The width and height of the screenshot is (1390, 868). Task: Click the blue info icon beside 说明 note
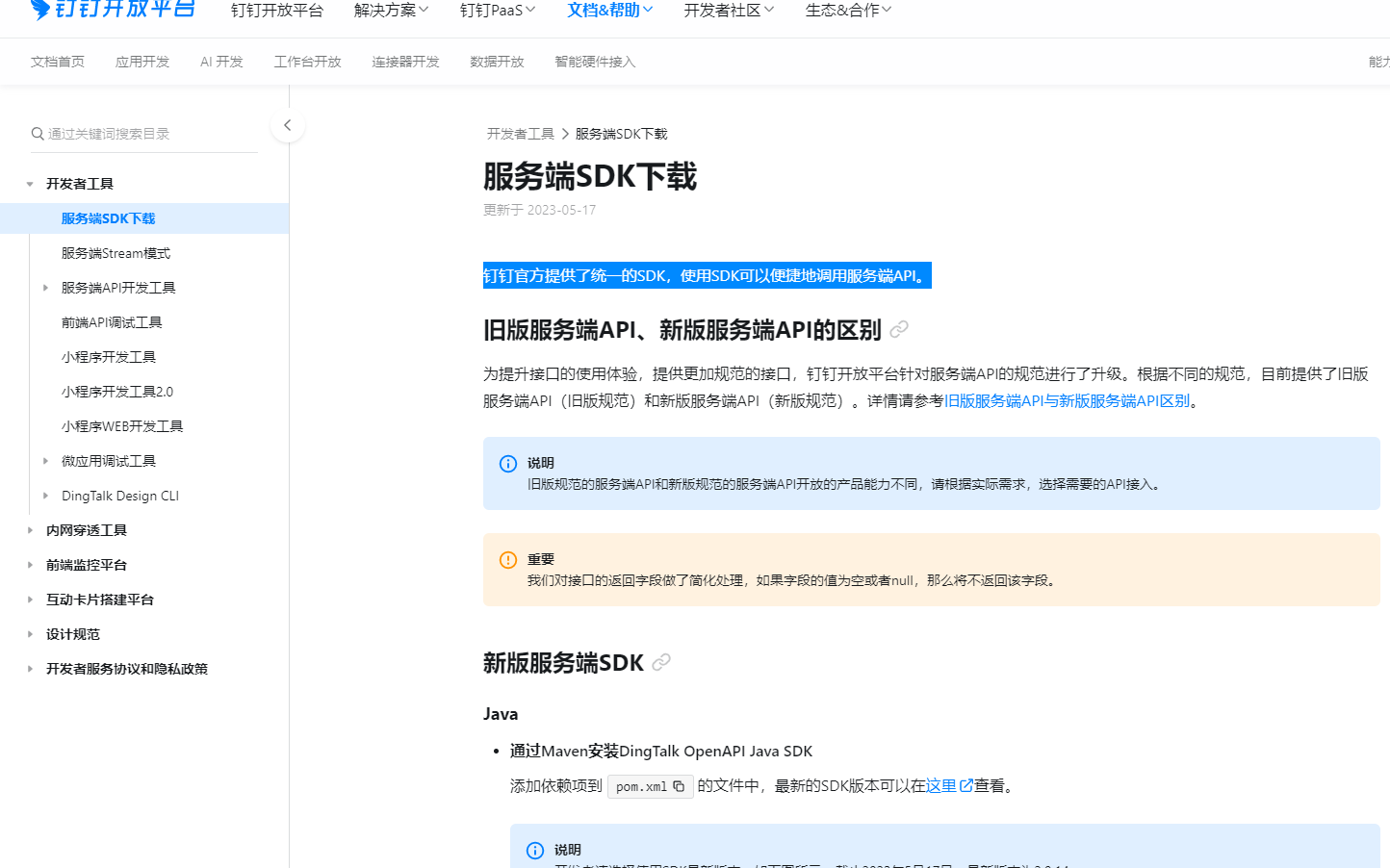[508, 464]
